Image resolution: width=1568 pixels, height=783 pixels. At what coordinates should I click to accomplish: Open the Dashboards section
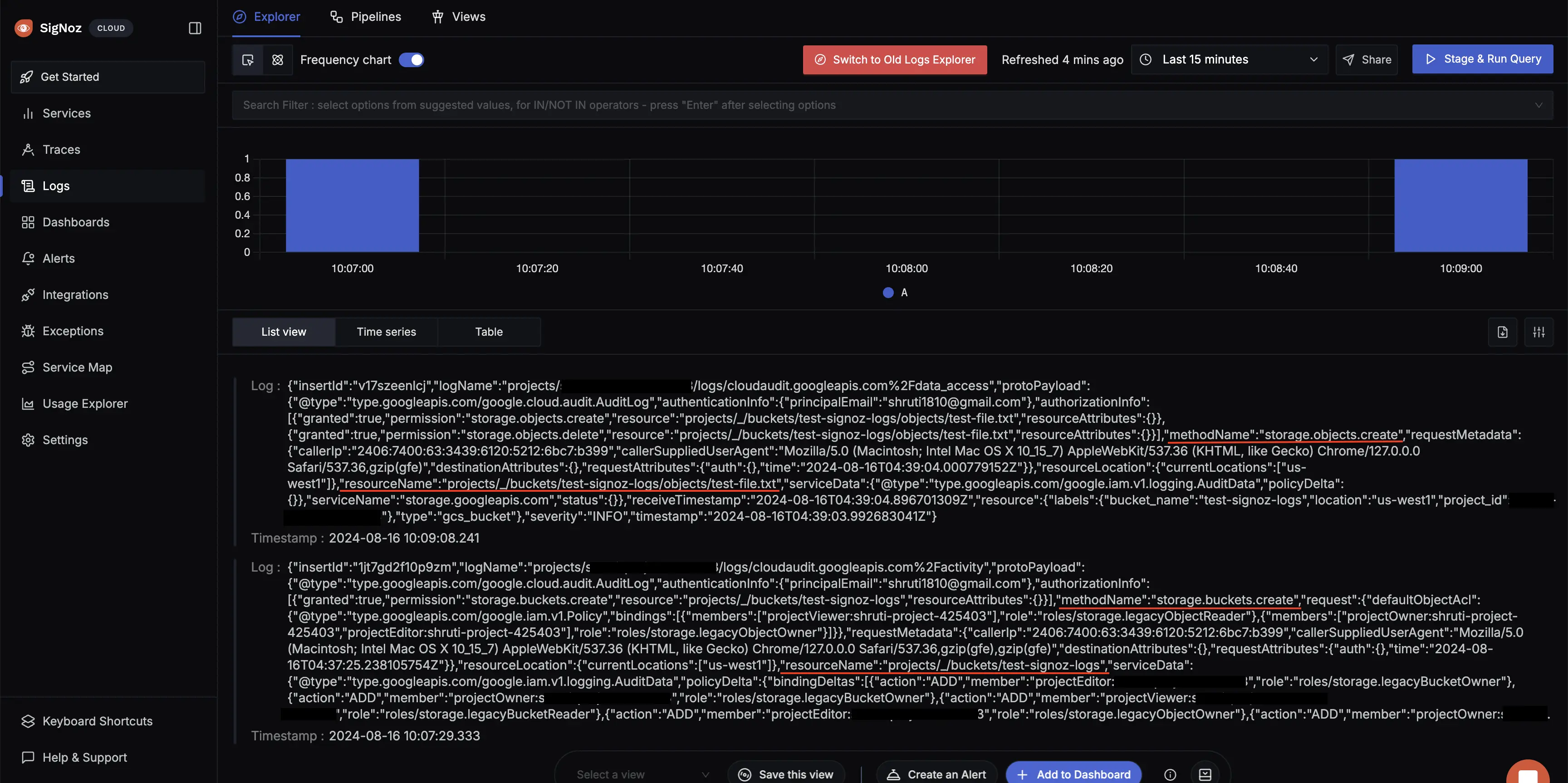pyautogui.click(x=108, y=222)
